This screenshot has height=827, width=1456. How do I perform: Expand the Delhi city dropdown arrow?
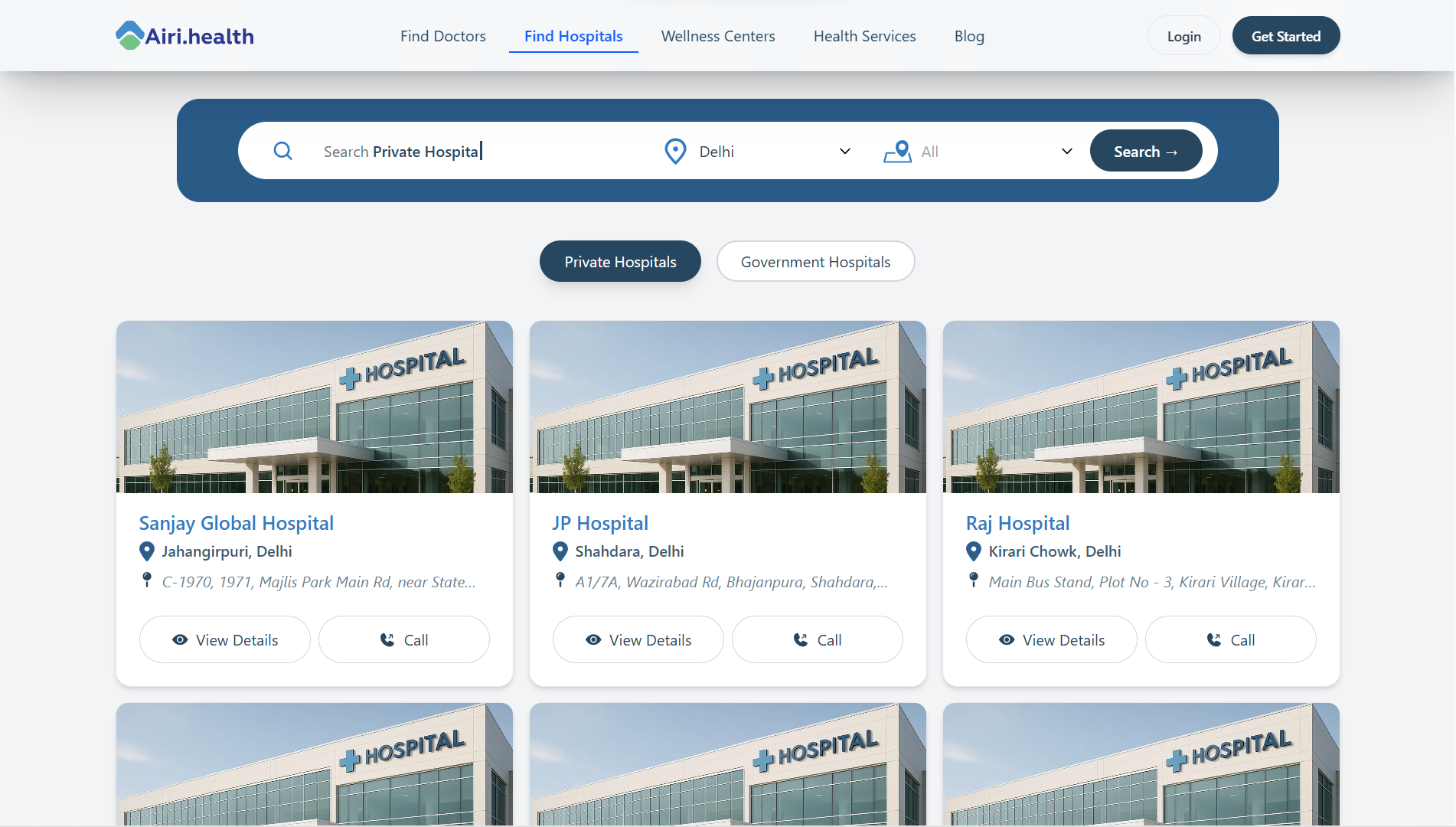point(845,151)
